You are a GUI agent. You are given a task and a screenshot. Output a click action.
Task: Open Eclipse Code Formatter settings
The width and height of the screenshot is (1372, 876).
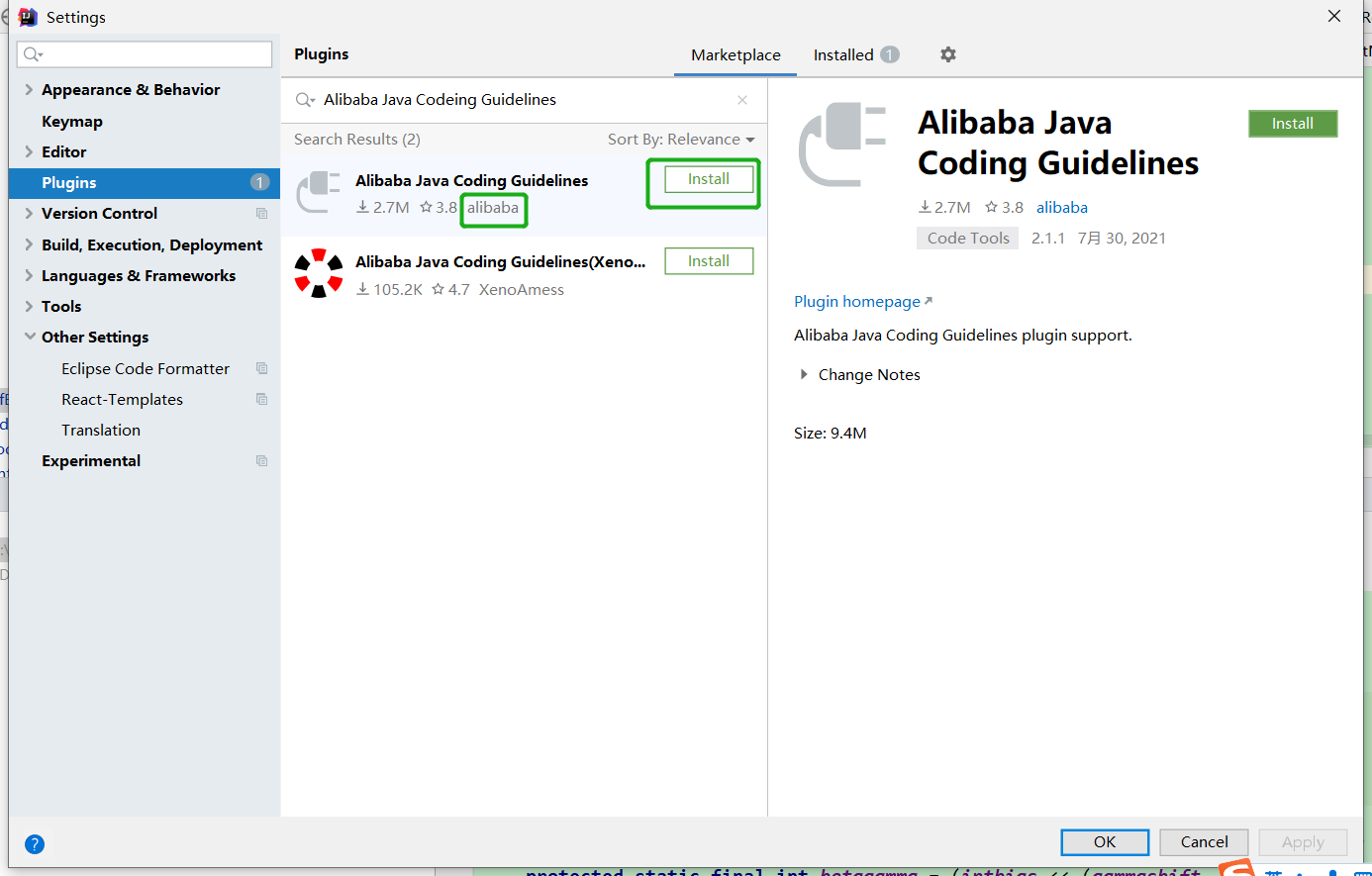pyautogui.click(x=145, y=368)
